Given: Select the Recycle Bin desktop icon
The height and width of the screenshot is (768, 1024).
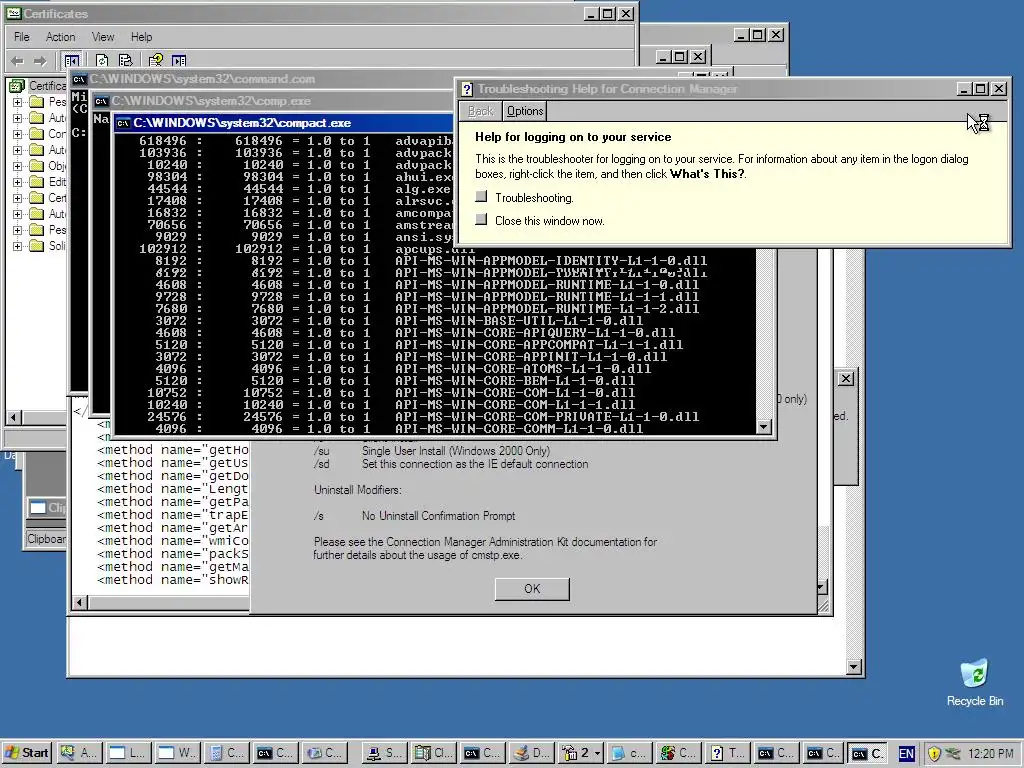Looking at the screenshot, I should 974,684.
